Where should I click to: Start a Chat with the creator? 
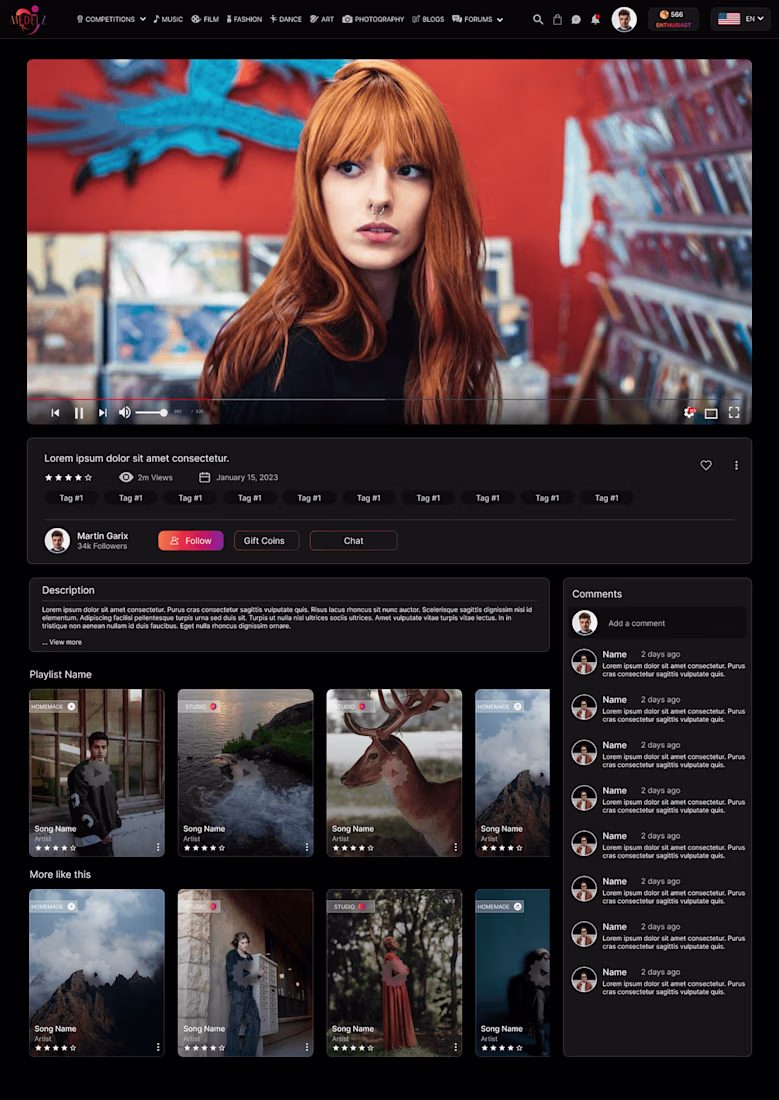click(x=353, y=540)
